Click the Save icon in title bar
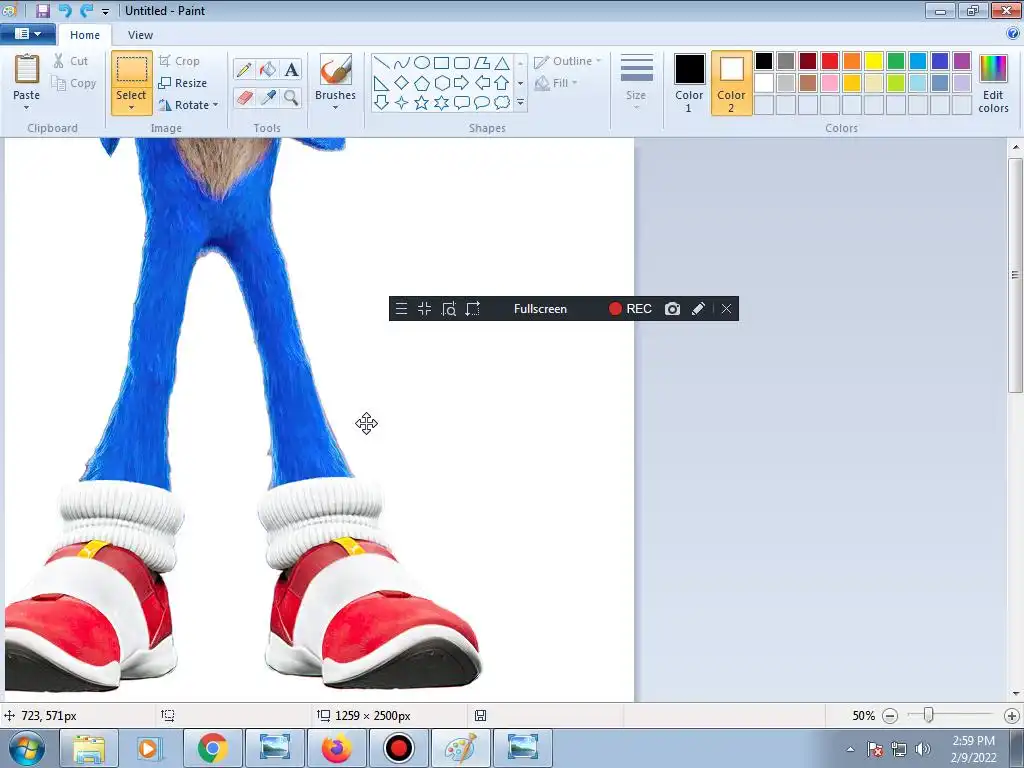Image resolution: width=1024 pixels, height=768 pixels. (x=42, y=10)
